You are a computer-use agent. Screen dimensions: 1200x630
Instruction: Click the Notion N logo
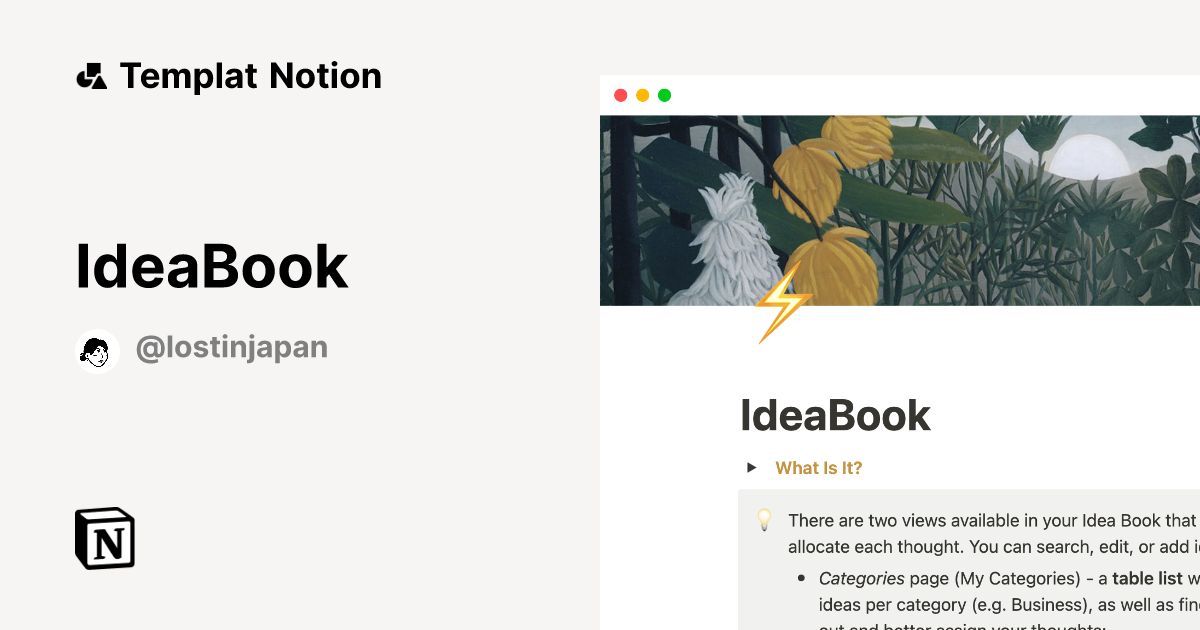104,538
